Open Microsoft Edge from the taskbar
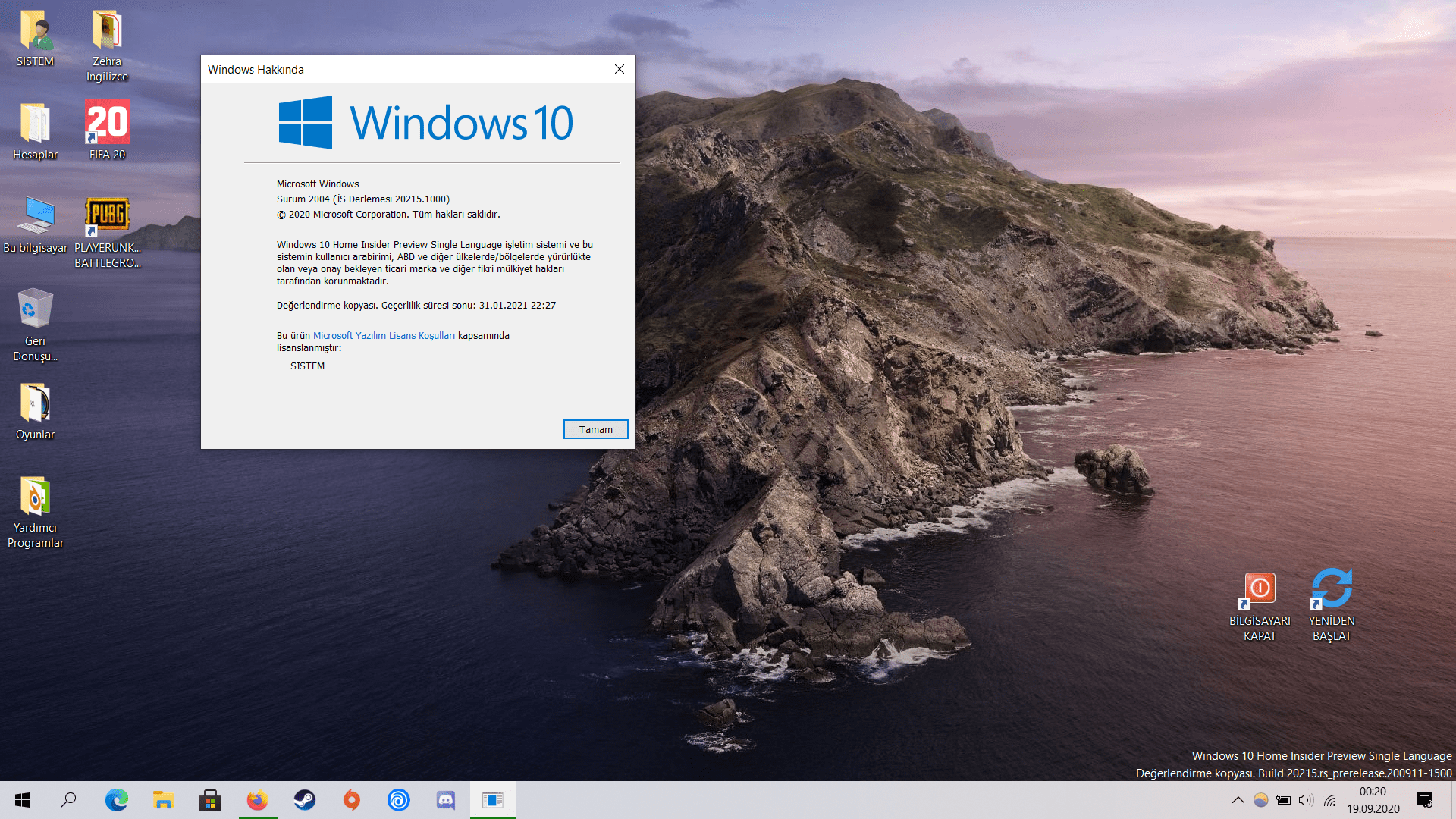Viewport: 1456px width, 819px height. (116, 800)
